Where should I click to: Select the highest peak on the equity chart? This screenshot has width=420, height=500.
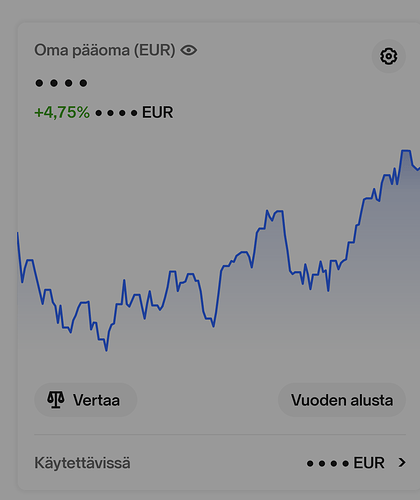tap(406, 151)
